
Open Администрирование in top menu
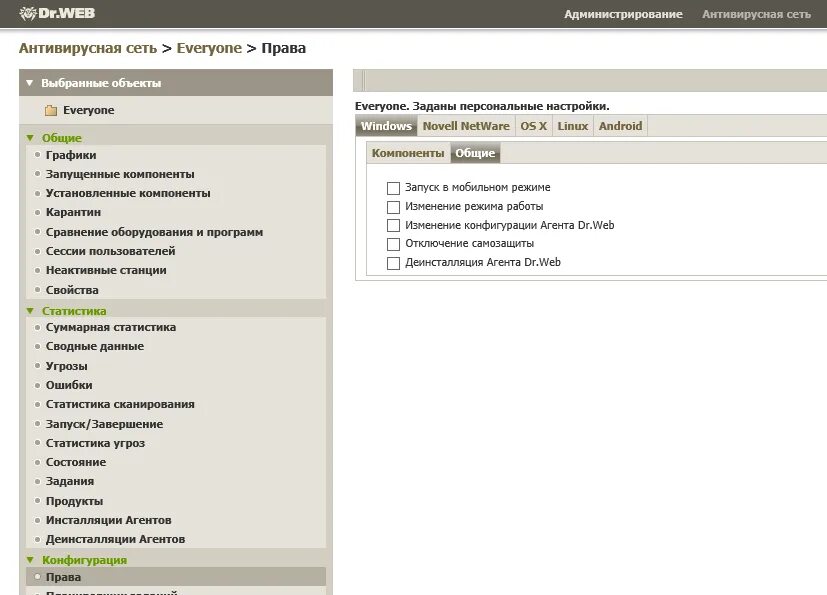[623, 14]
